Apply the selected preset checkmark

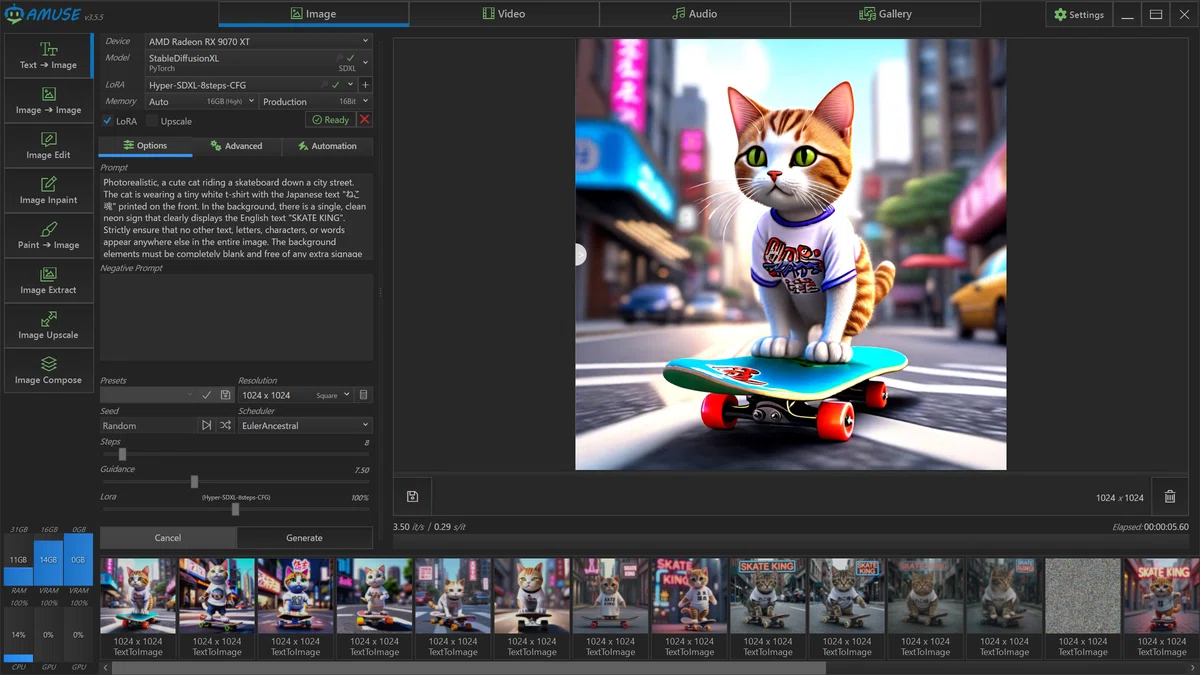[x=207, y=395]
